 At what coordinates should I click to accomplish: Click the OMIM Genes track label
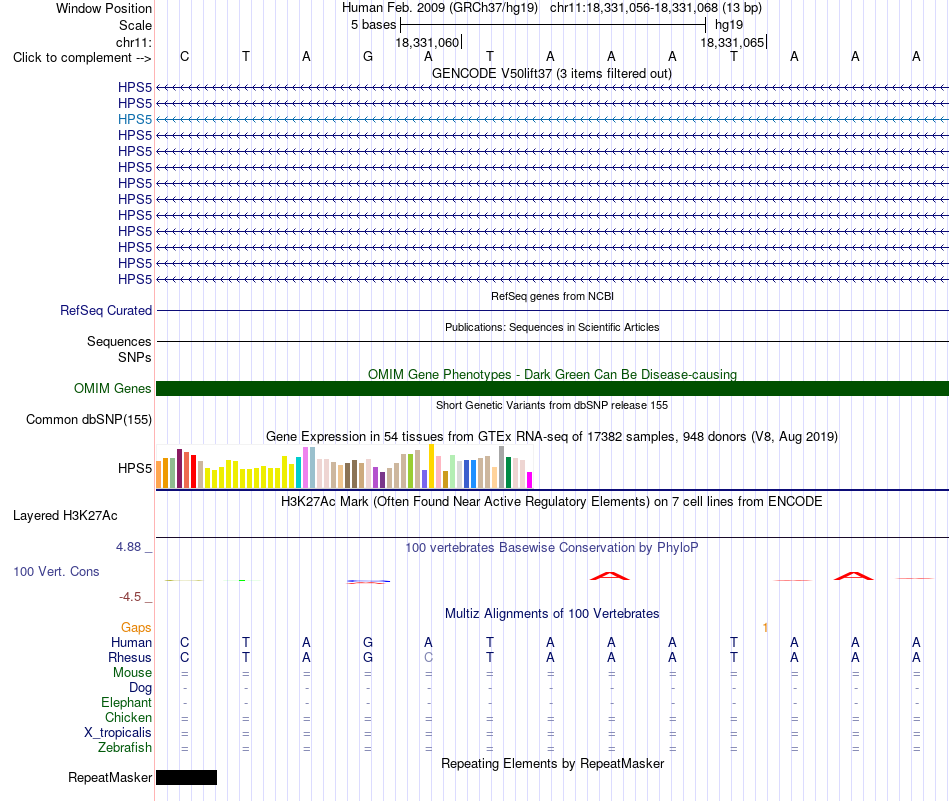click(x=113, y=388)
